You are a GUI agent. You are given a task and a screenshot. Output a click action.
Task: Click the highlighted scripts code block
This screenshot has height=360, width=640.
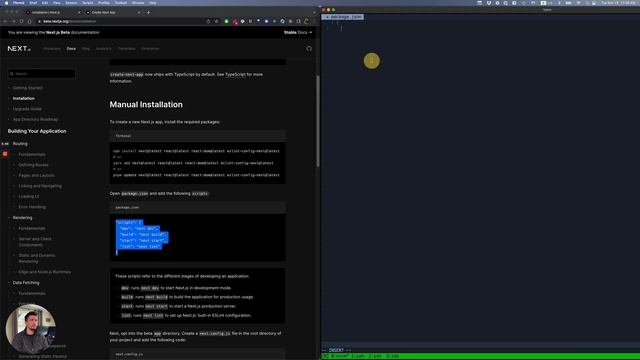[142, 237]
